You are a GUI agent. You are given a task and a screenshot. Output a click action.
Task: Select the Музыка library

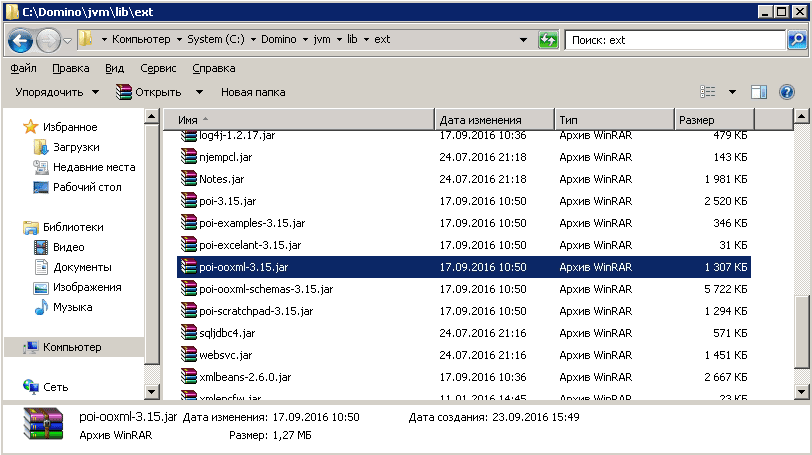72,307
